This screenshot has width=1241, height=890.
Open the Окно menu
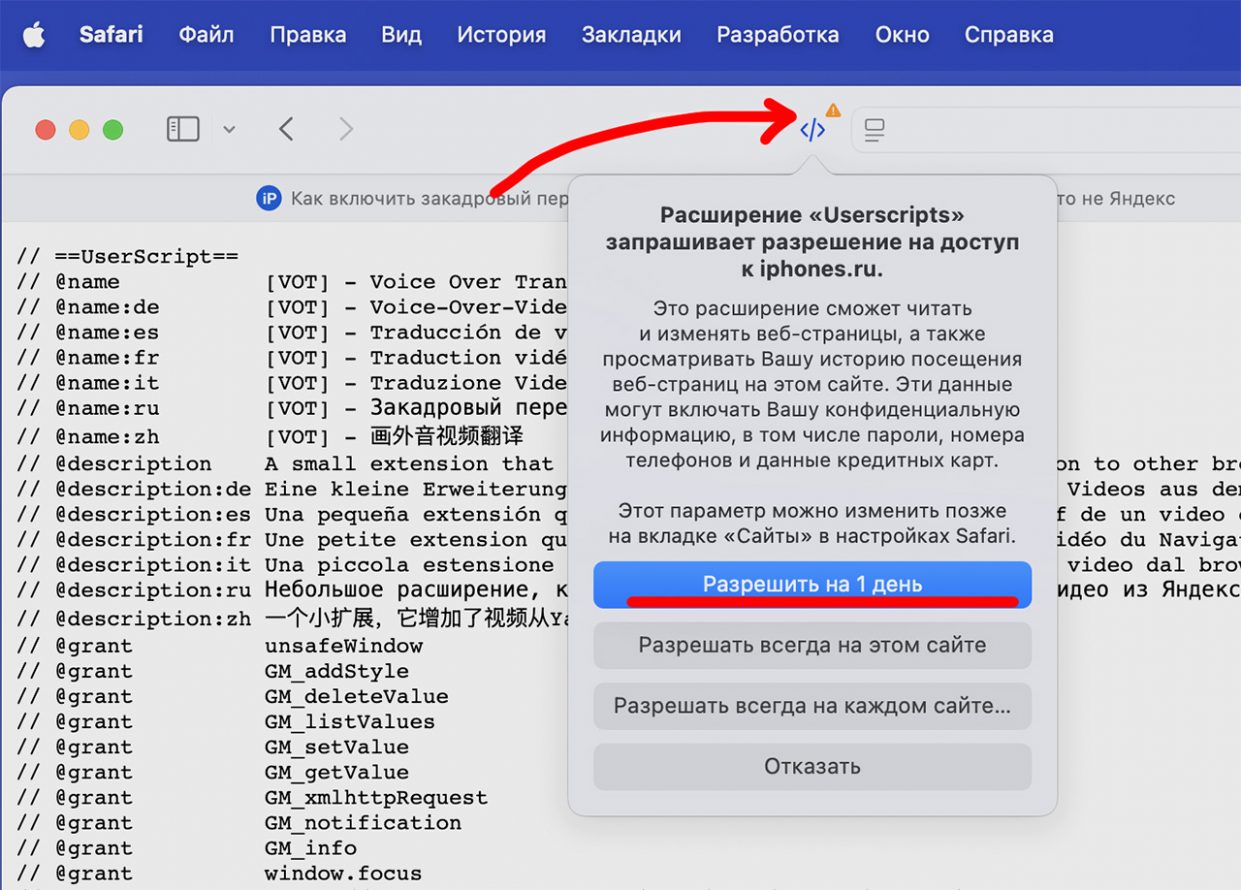(902, 34)
